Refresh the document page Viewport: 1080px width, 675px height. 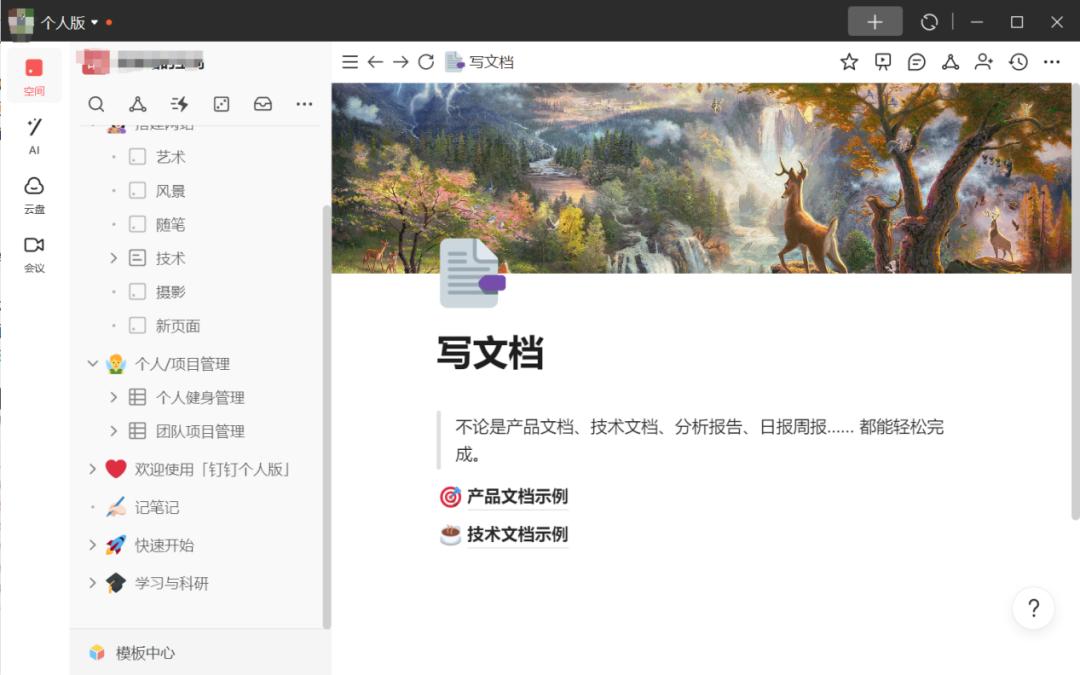click(x=426, y=62)
